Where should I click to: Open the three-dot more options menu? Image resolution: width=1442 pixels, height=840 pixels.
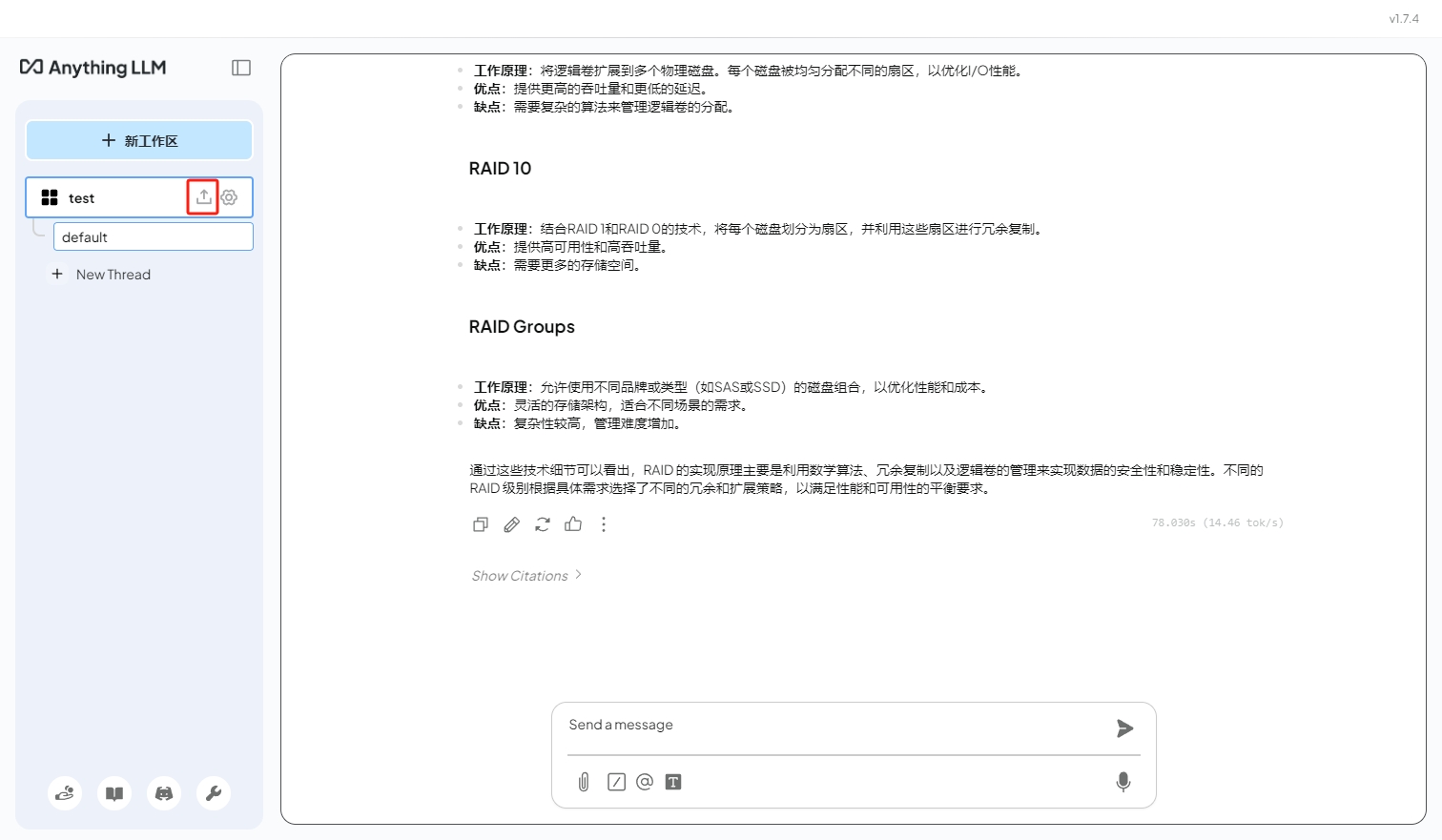pos(604,524)
